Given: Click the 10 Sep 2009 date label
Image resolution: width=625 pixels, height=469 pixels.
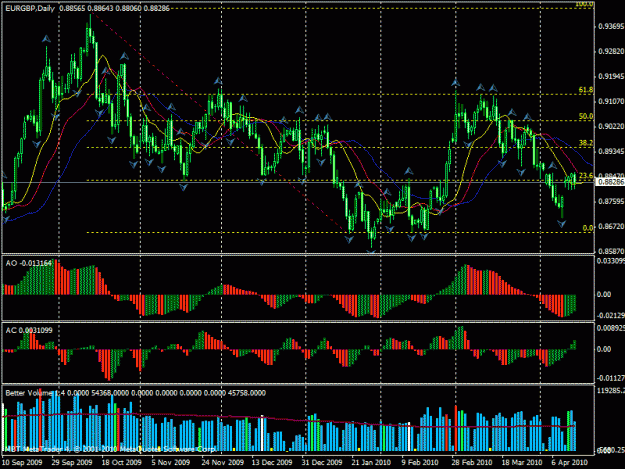Looking at the screenshot, I should point(22,462).
